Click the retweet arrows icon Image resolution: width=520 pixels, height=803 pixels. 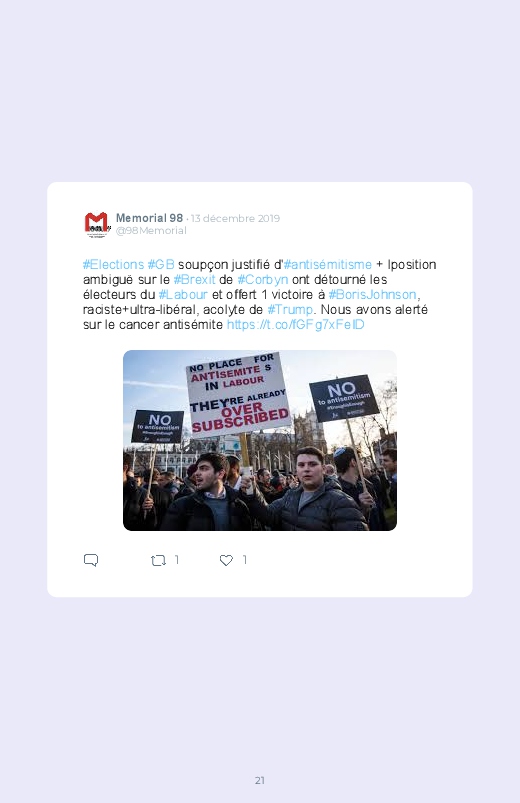click(x=158, y=561)
